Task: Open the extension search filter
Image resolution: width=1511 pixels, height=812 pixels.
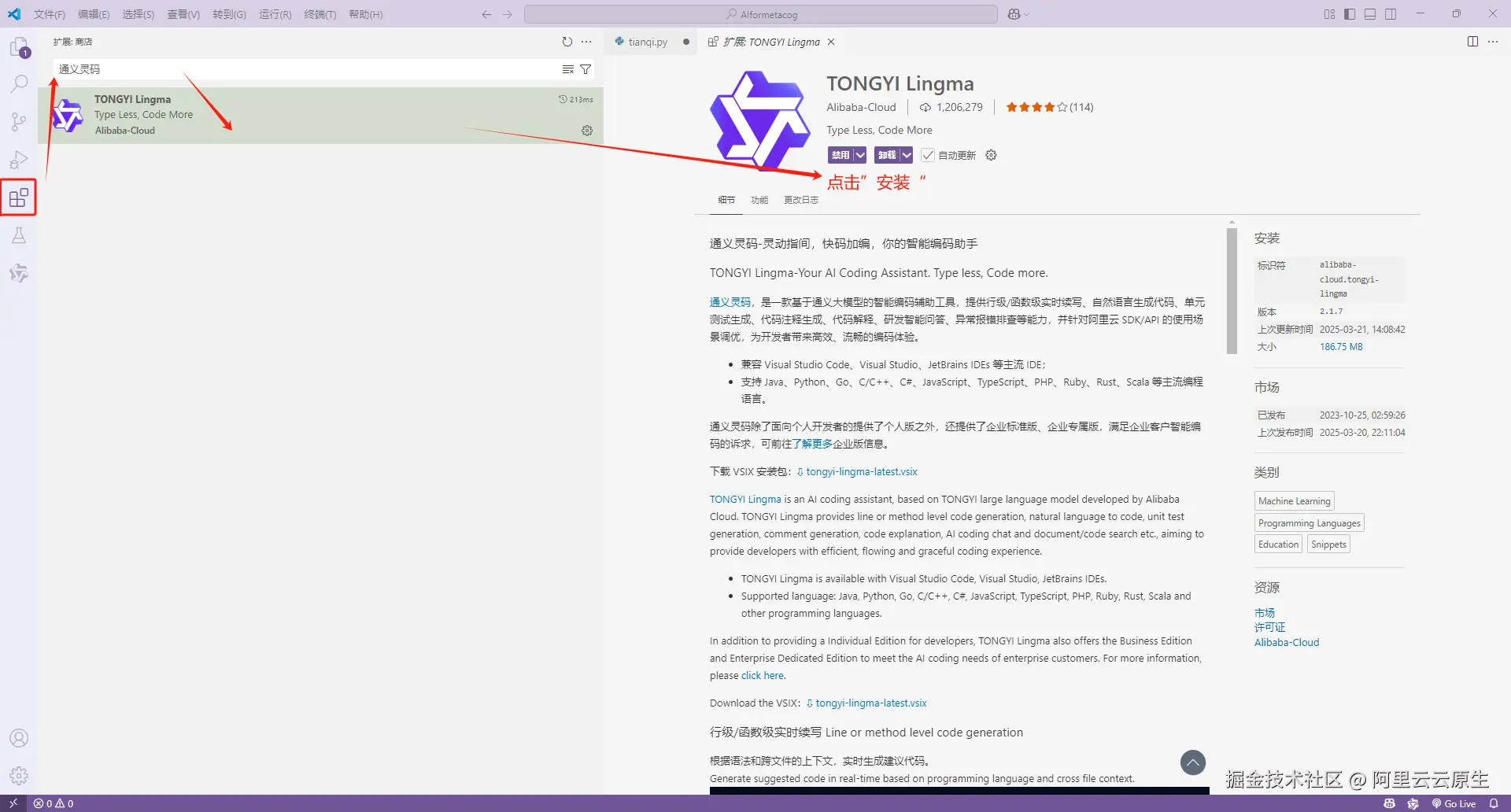Action: point(586,69)
